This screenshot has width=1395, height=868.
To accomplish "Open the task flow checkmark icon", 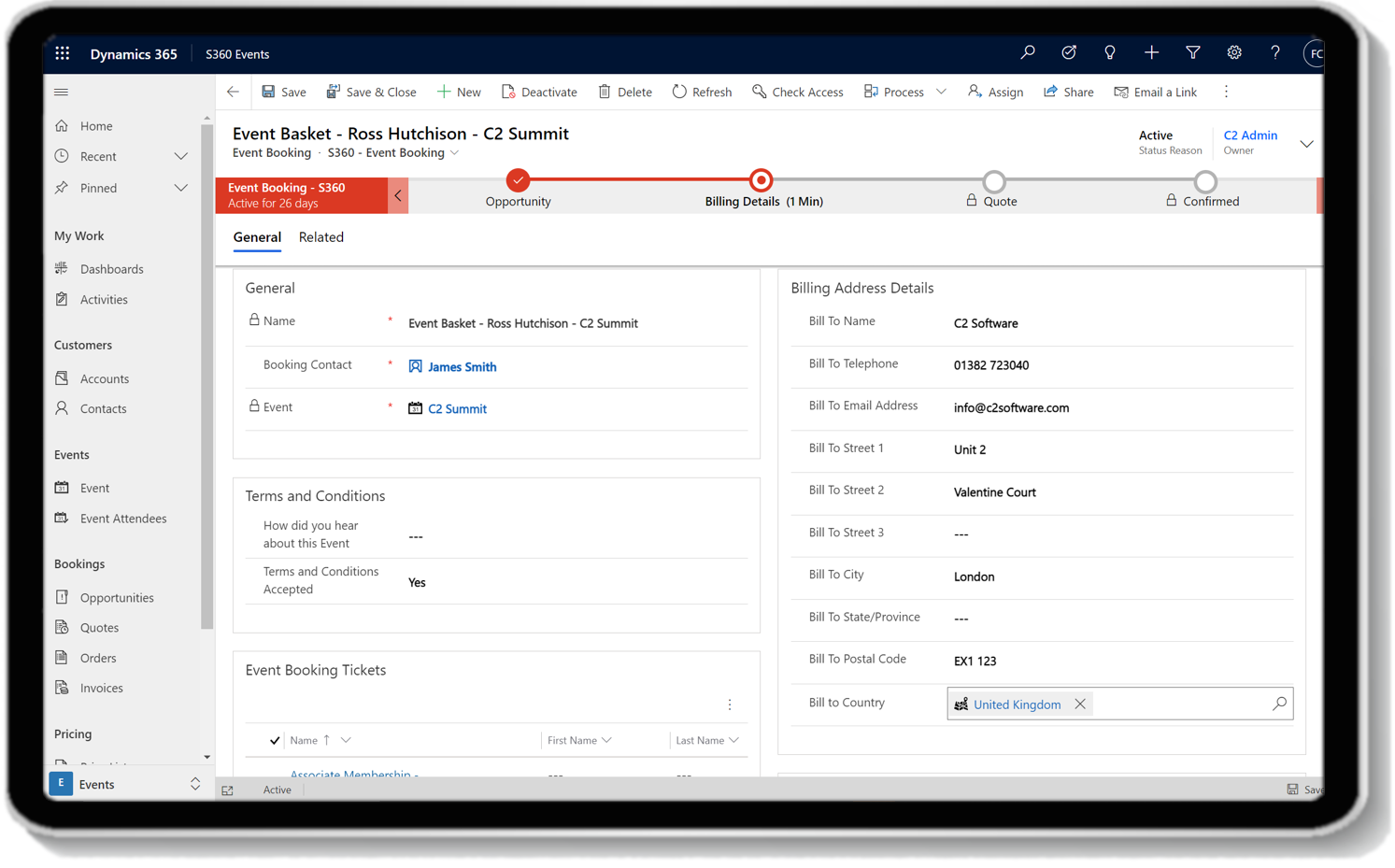I will [1069, 53].
